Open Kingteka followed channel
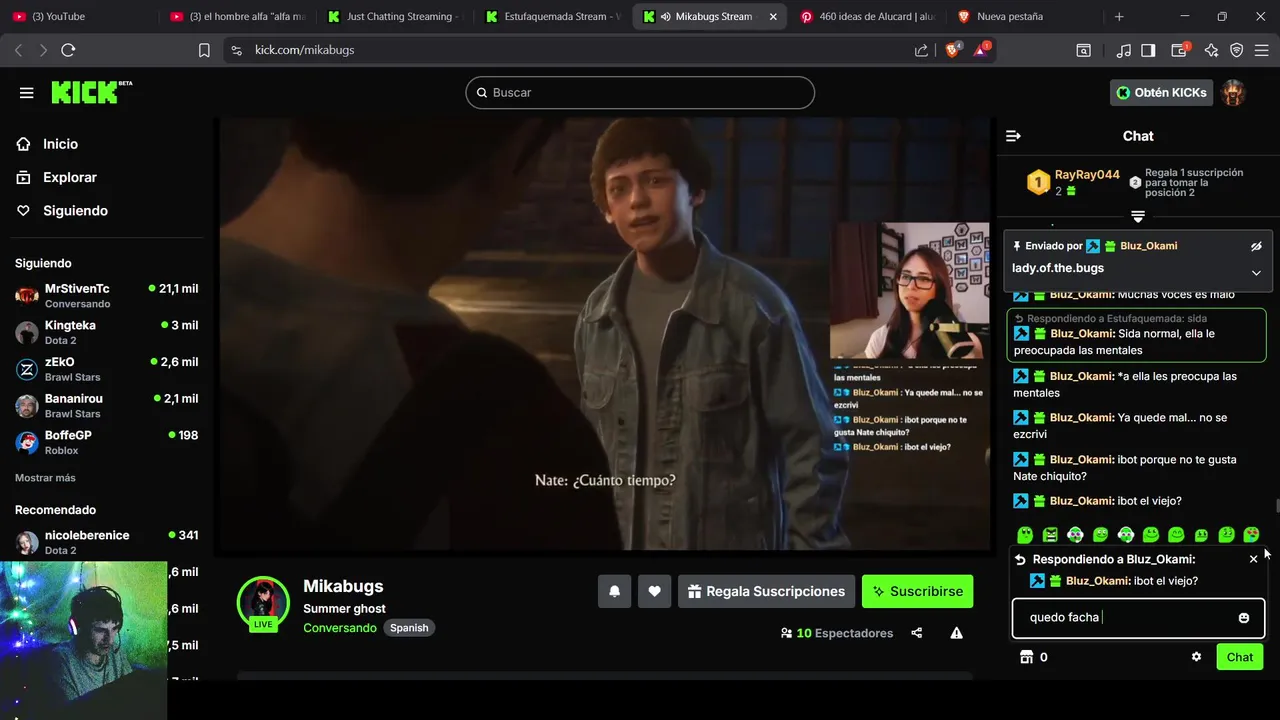The width and height of the screenshot is (1280, 720). (x=107, y=332)
